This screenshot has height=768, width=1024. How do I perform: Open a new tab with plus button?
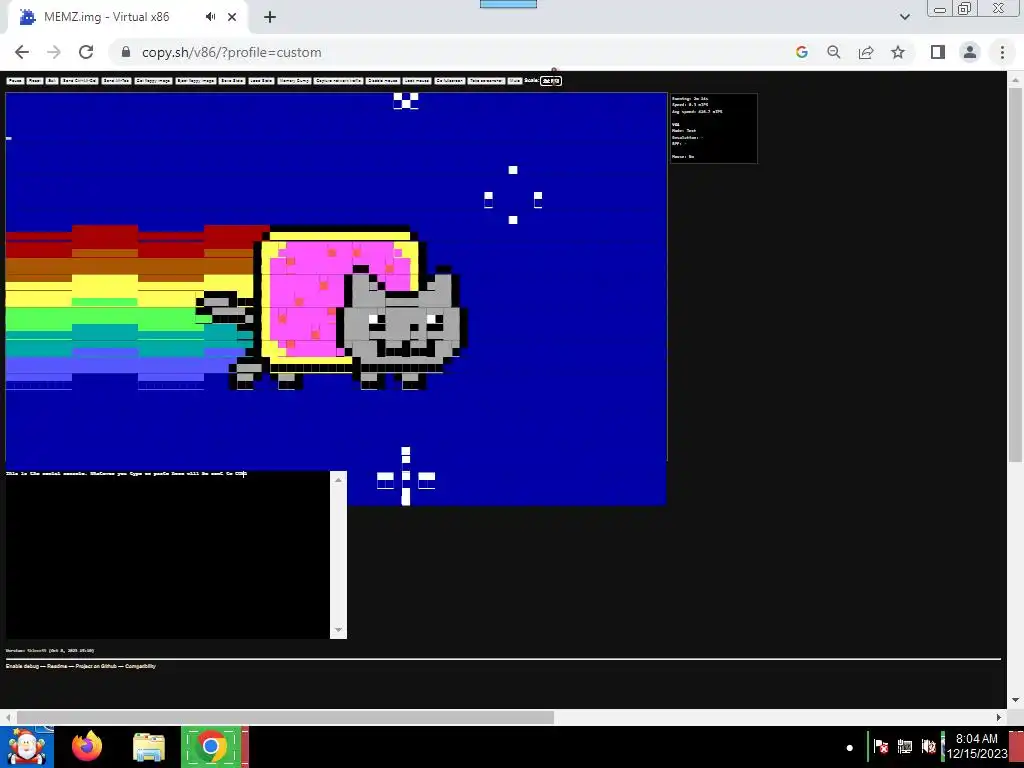pyautogui.click(x=270, y=17)
